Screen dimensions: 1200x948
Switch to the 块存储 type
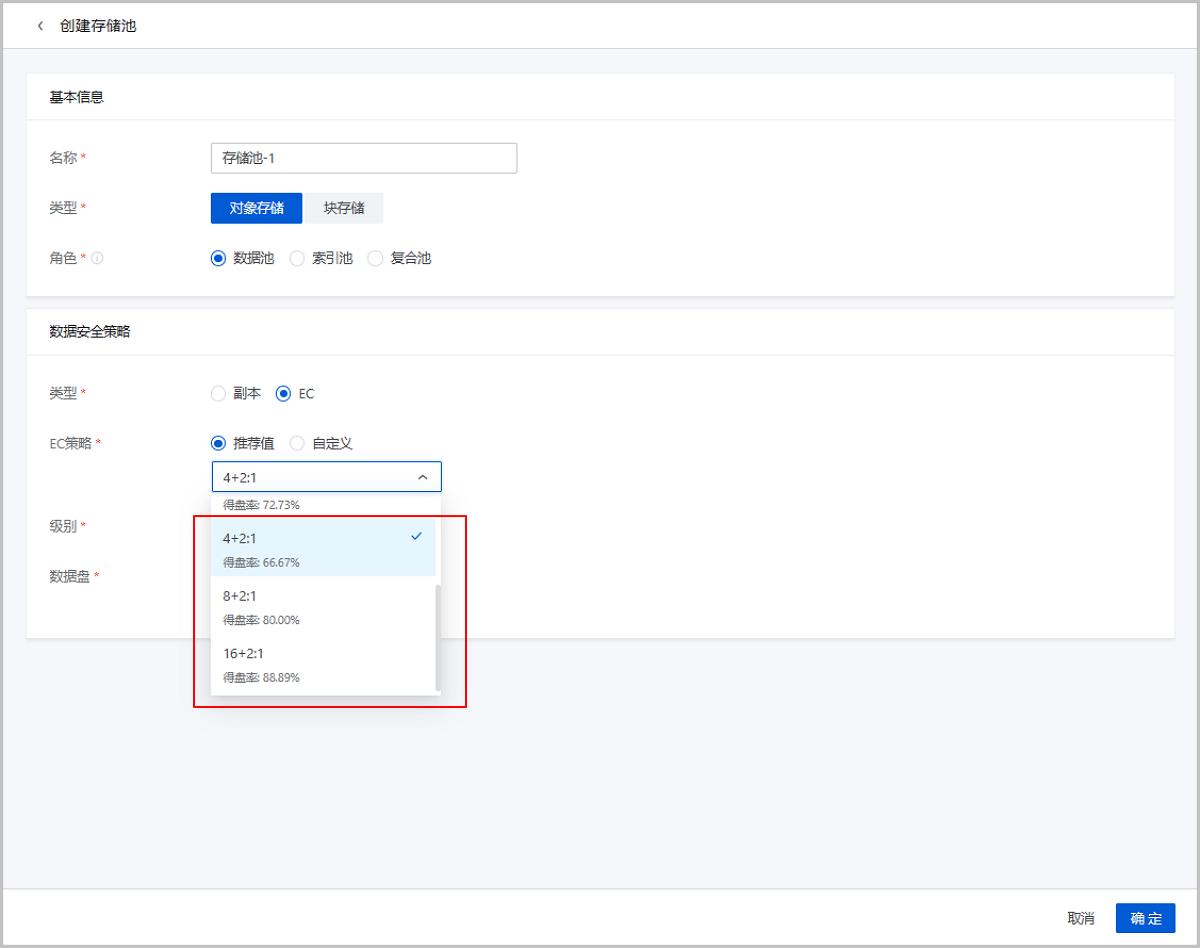344,208
